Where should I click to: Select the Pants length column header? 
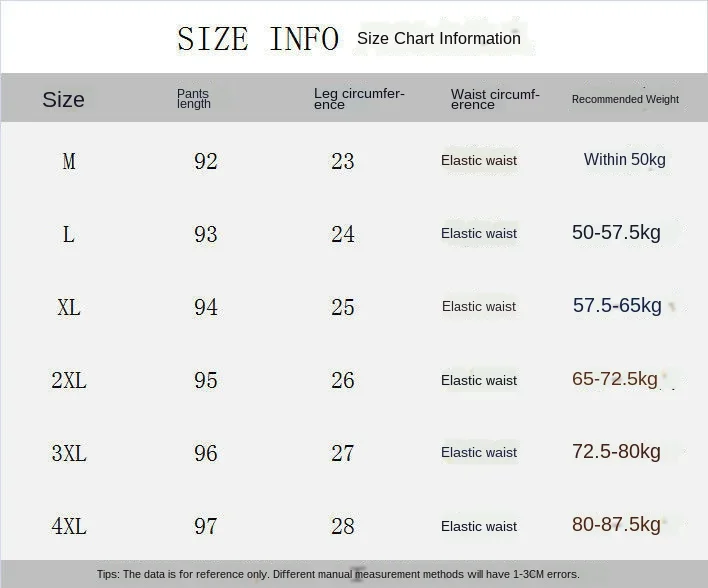(194, 98)
